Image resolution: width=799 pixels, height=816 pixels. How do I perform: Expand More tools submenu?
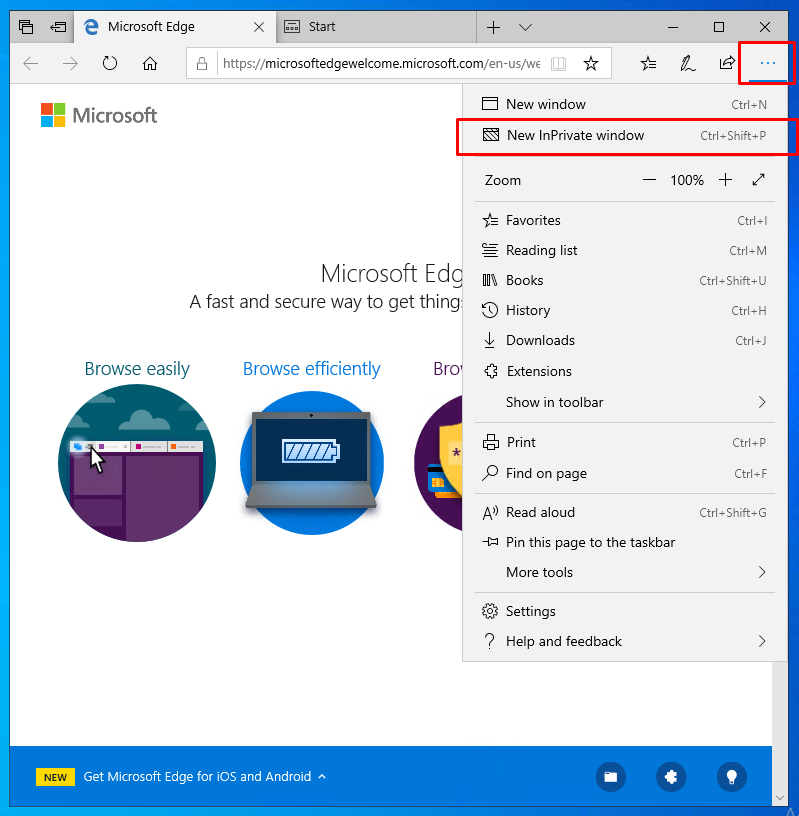[625, 572]
